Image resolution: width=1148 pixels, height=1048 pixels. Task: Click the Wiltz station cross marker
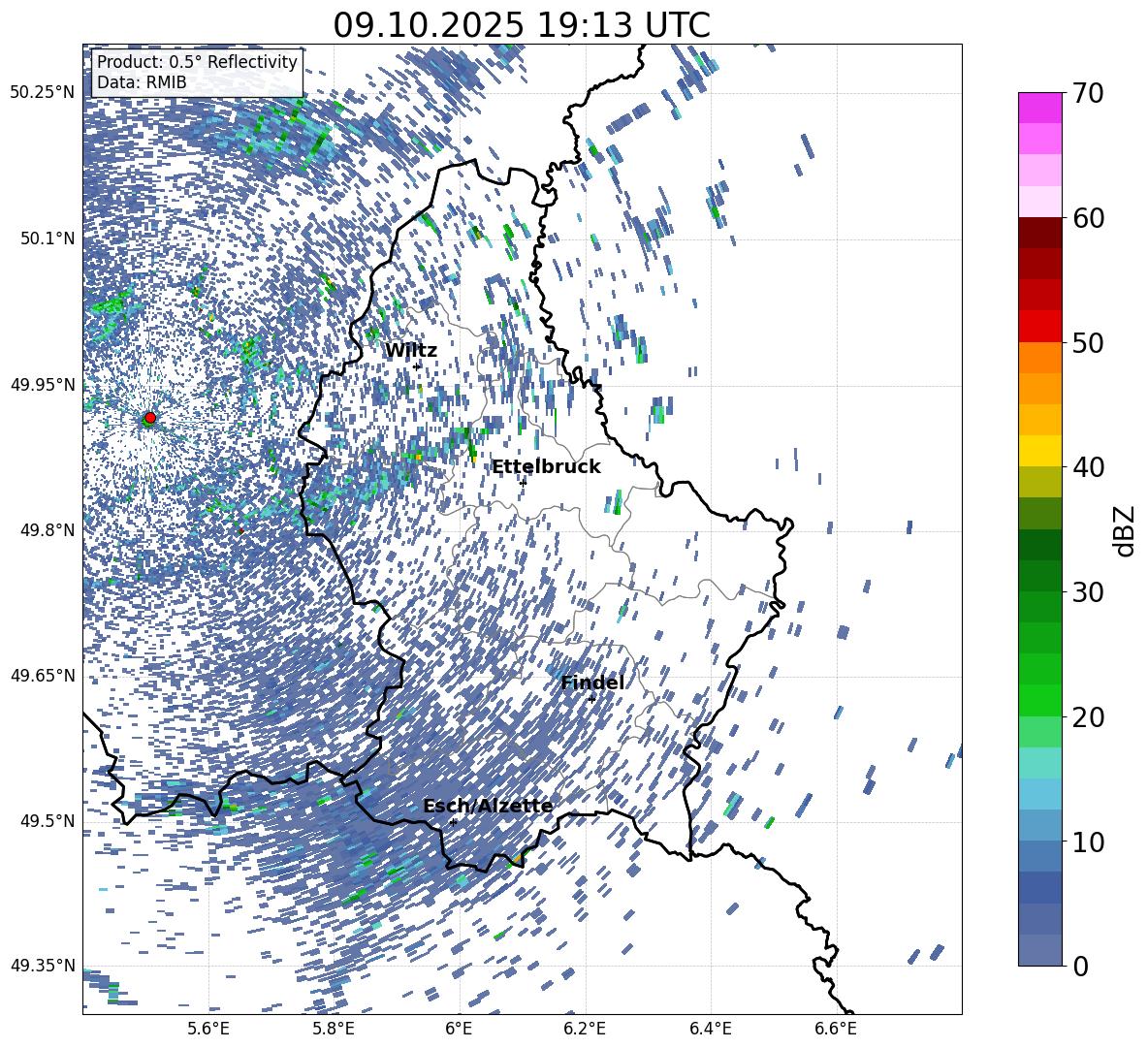tap(417, 366)
